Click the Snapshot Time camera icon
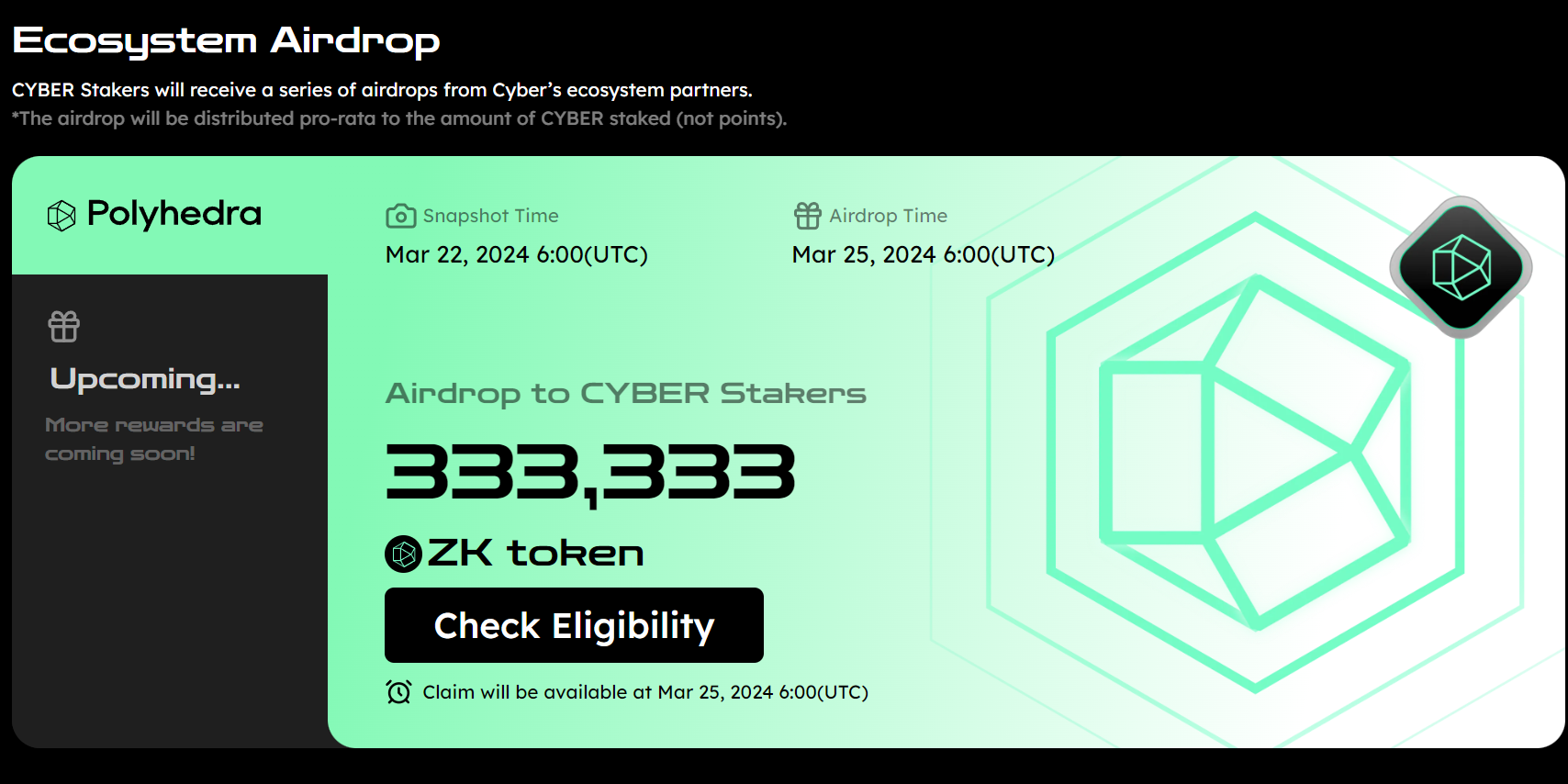Image resolution: width=1568 pixels, height=784 pixels. point(400,216)
